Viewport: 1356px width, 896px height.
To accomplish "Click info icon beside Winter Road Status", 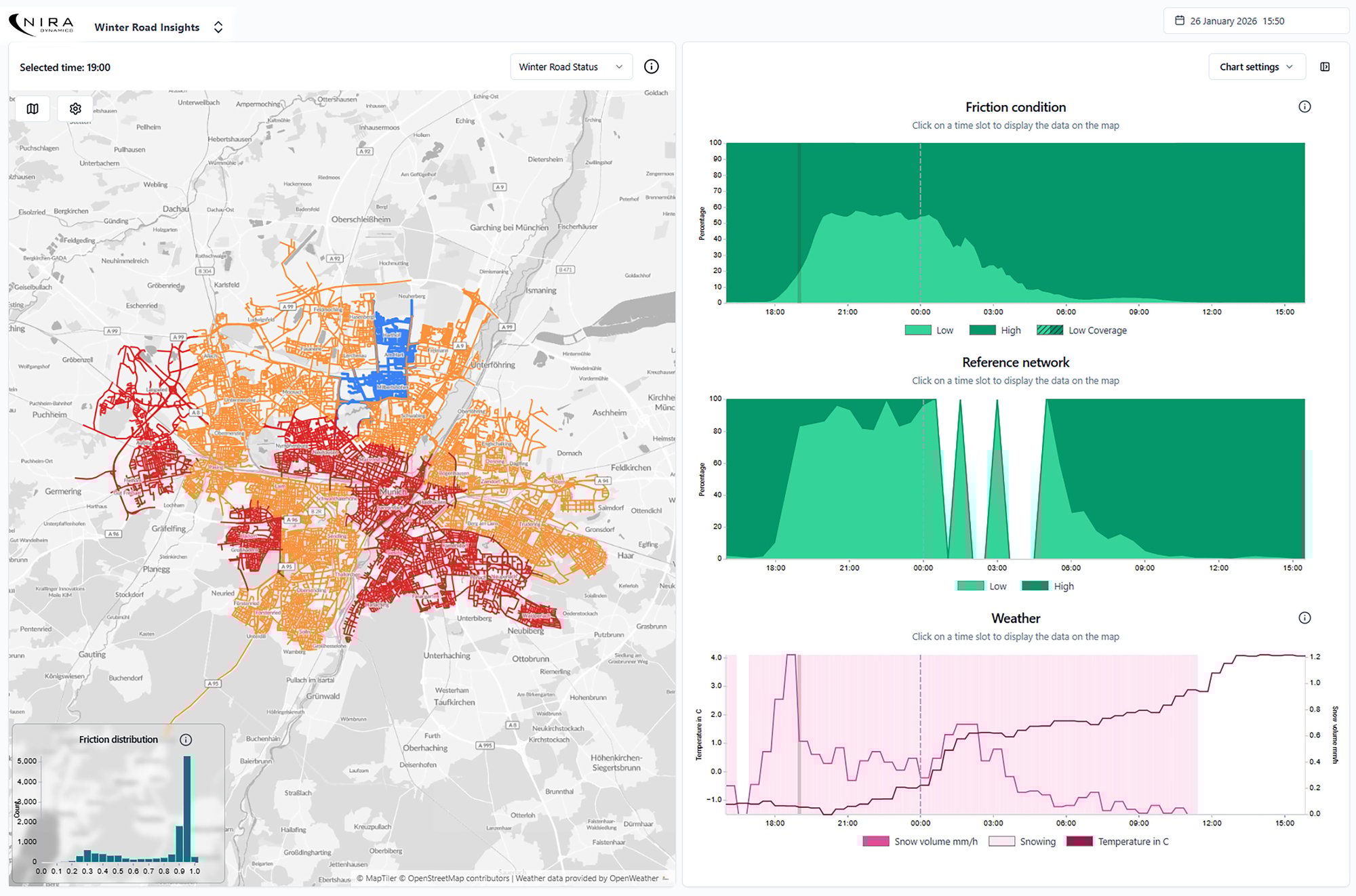I will click(651, 66).
